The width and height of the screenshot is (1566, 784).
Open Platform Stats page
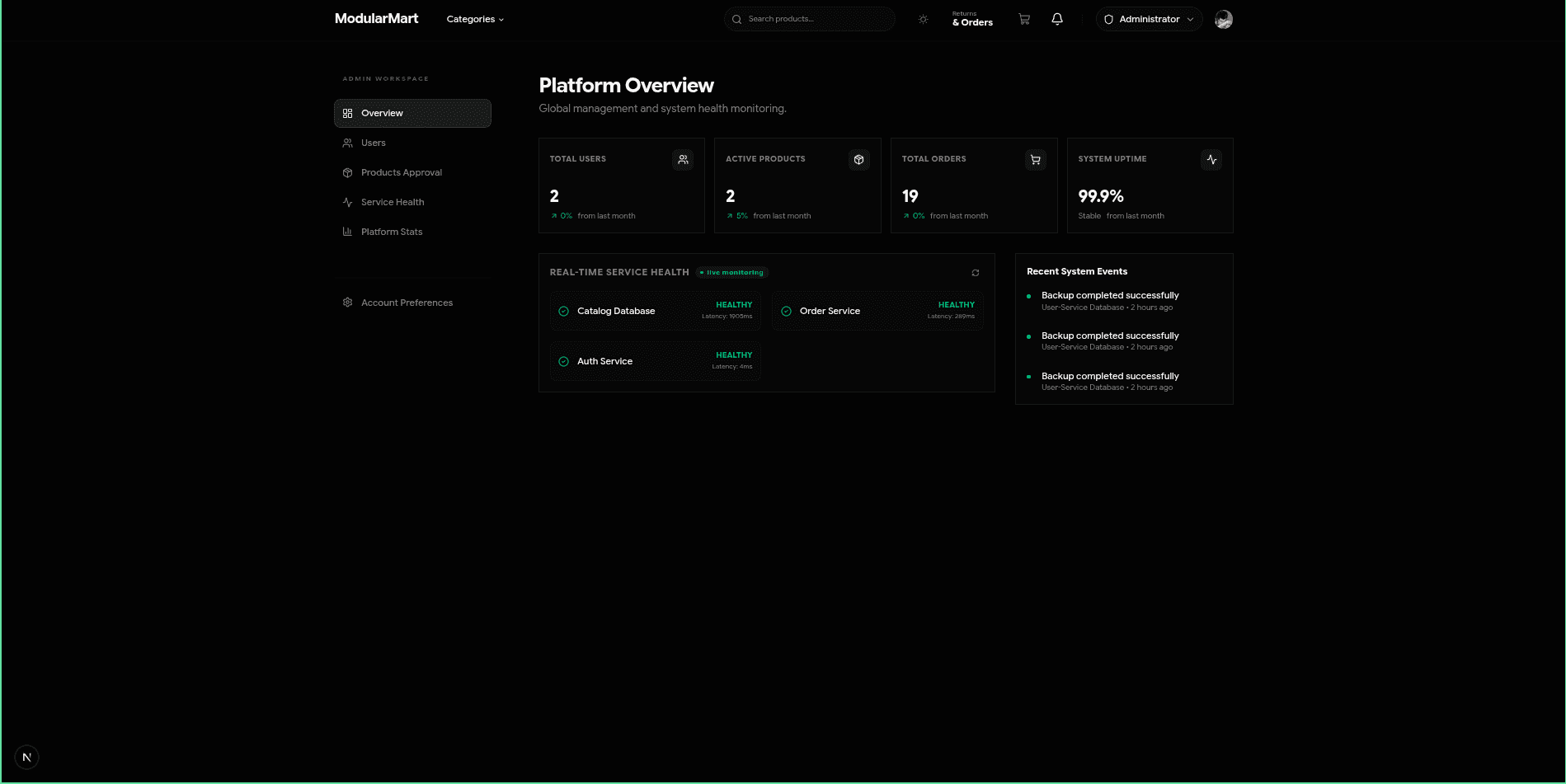pos(412,232)
